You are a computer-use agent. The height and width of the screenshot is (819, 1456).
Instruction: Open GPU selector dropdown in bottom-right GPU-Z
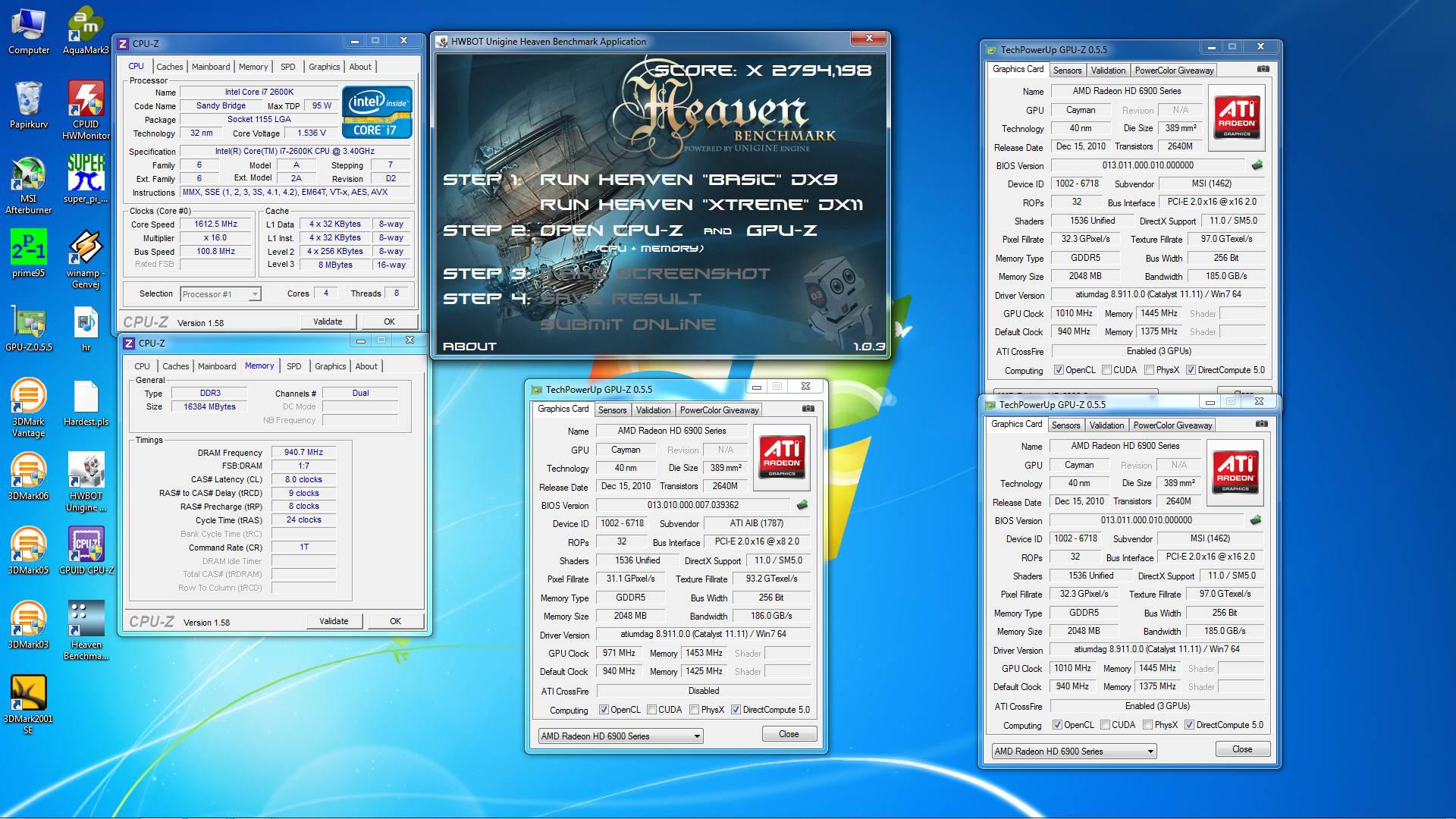(1074, 752)
